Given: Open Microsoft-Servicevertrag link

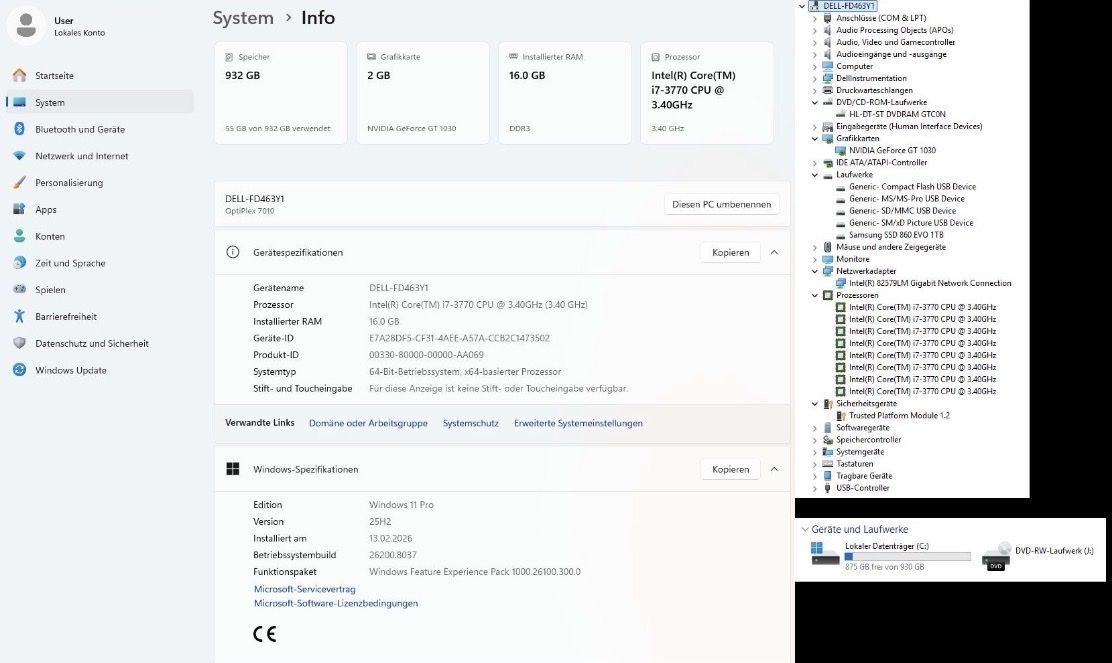Looking at the screenshot, I should [305, 589].
